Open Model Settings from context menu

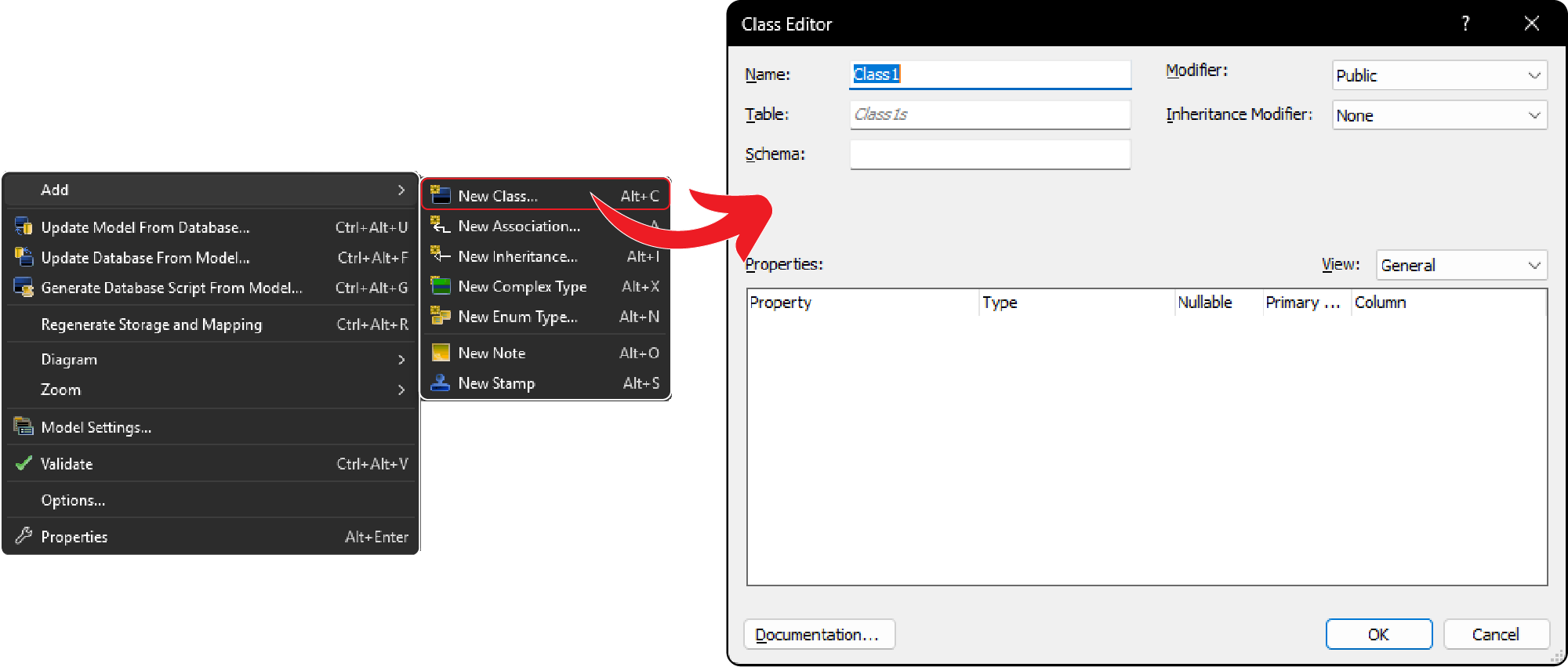tap(210, 427)
